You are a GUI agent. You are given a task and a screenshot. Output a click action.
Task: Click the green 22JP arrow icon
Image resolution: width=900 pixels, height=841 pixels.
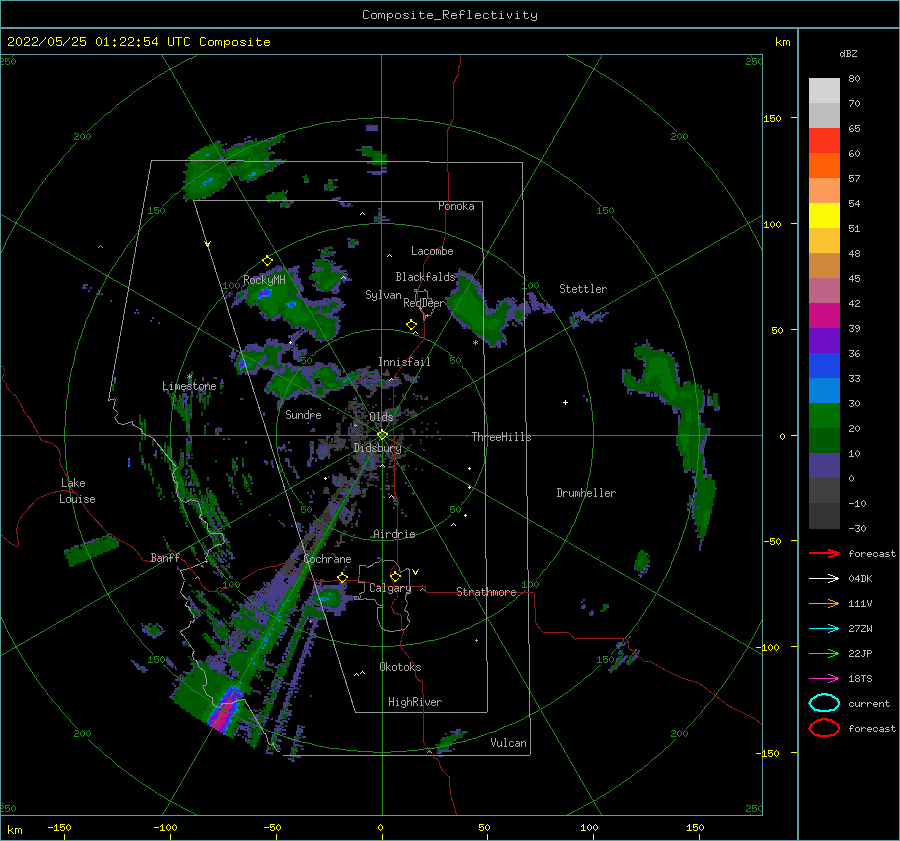(x=824, y=653)
